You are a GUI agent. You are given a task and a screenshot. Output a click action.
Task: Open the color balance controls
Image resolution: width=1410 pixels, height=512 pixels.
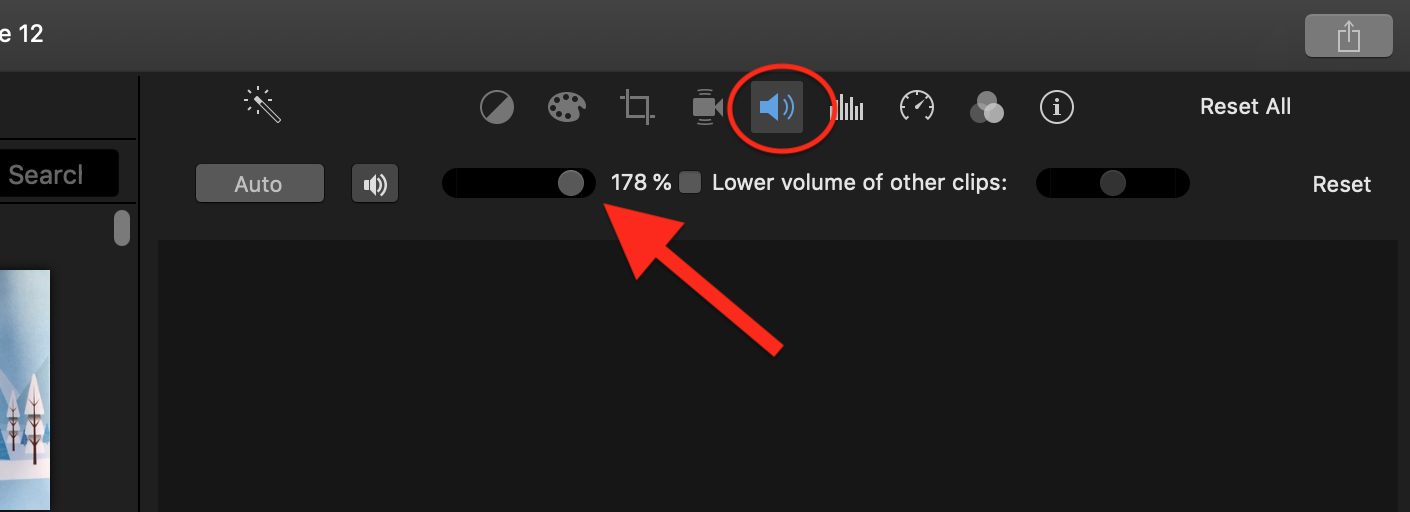pos(497,107)
